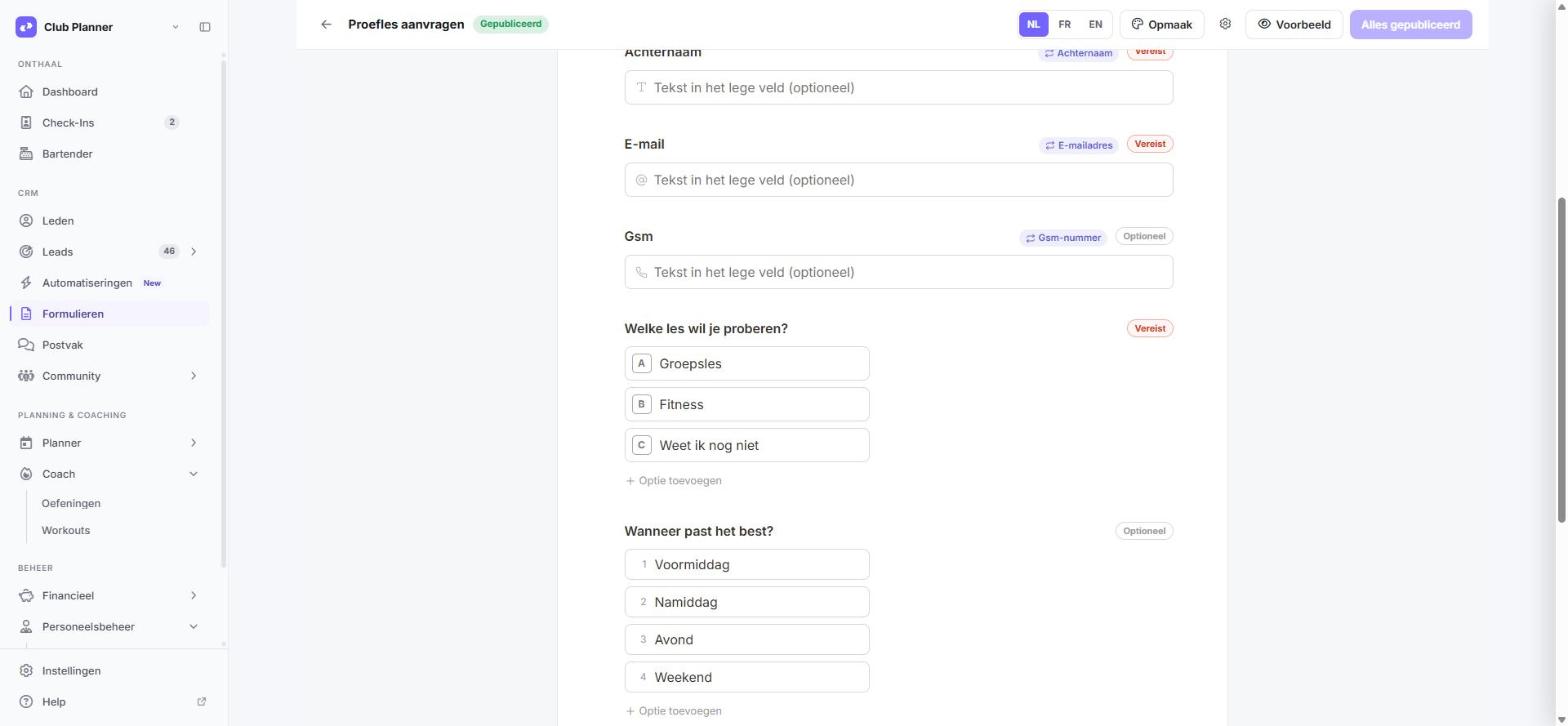
Task: Click the Leads target icon
Action: pyautogui.click(x=26, y=252)
